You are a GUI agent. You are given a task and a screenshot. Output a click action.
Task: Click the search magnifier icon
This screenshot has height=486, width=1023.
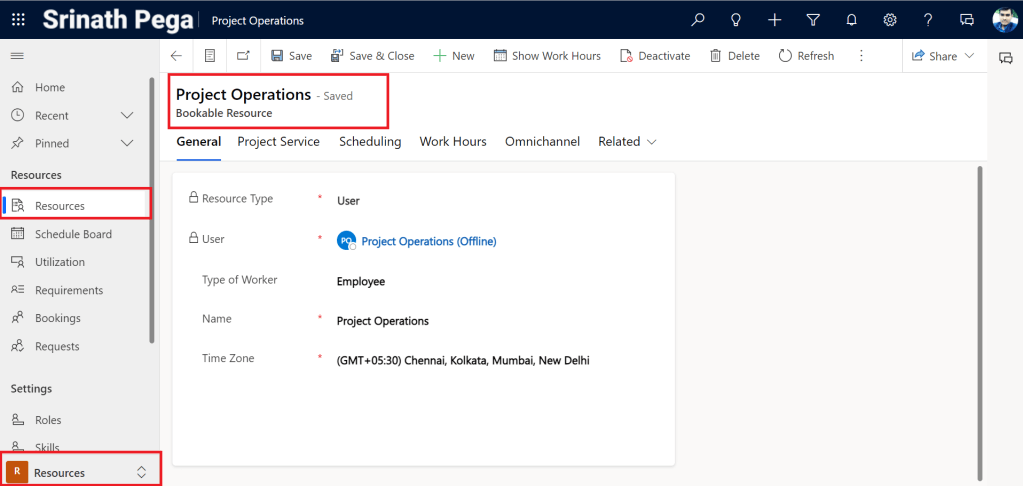pyautogui.click(x=698, y=20)
